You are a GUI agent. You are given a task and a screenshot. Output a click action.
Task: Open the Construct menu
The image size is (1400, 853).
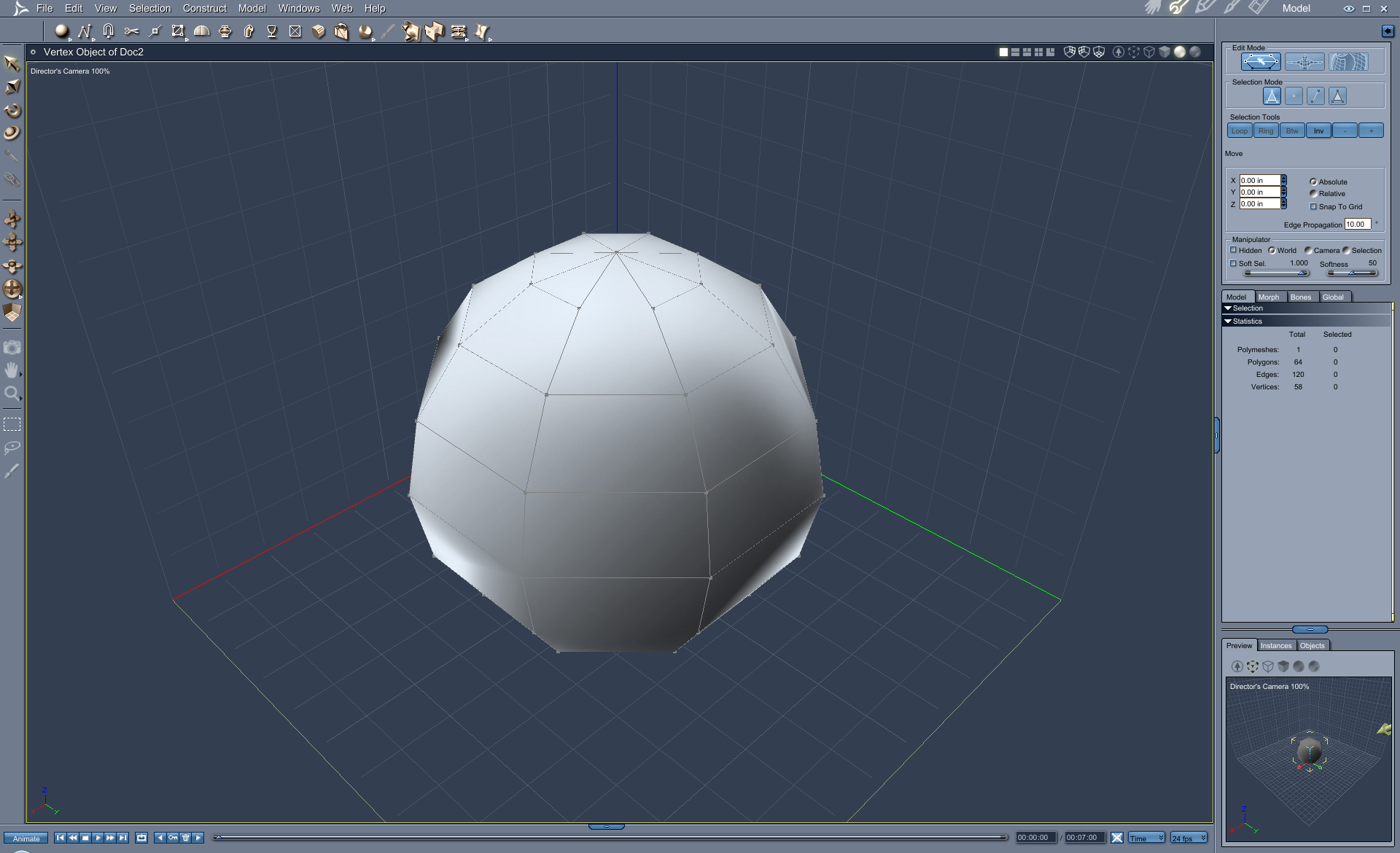[204, 8]
